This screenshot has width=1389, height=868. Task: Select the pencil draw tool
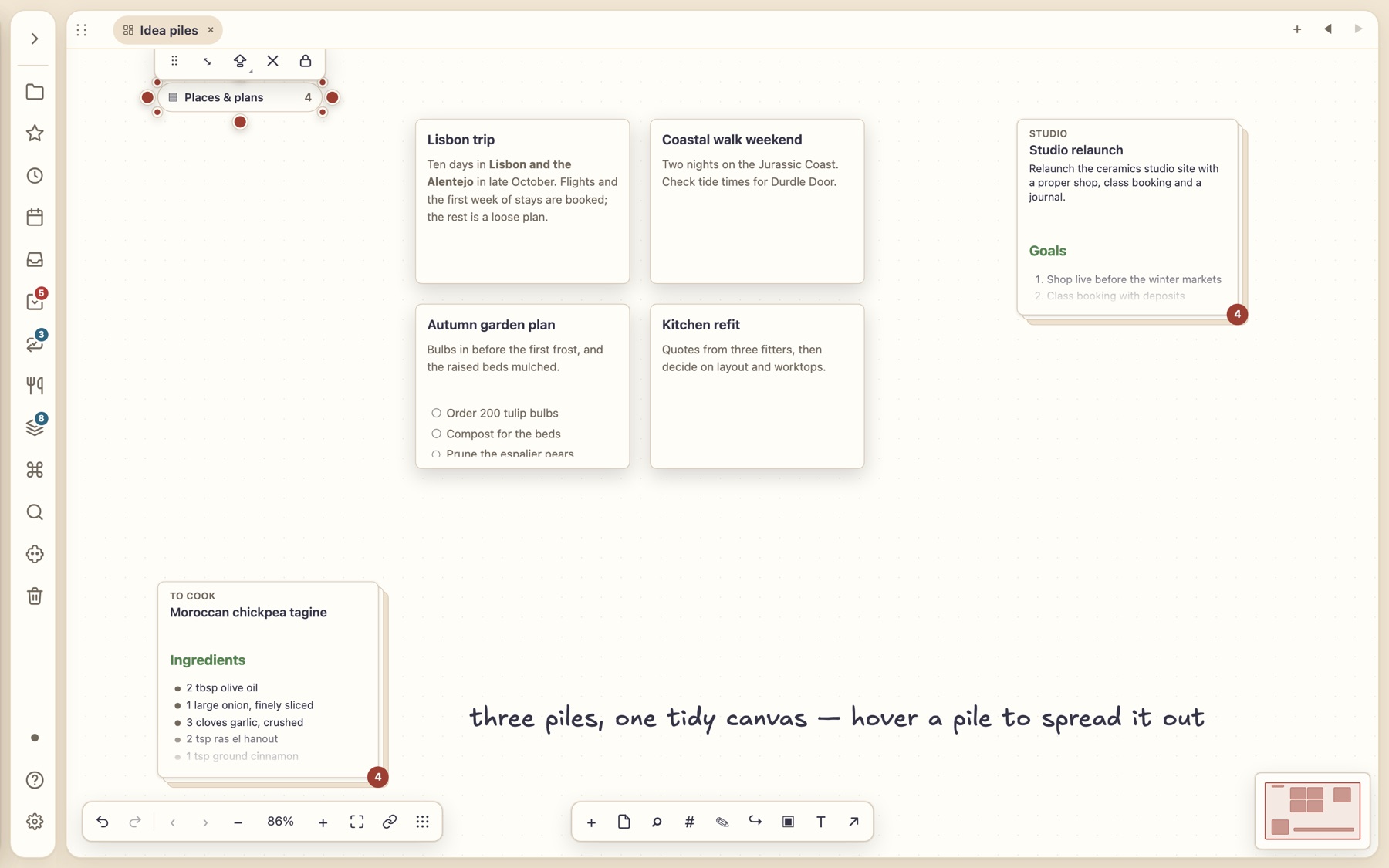[x=722, y=822]
